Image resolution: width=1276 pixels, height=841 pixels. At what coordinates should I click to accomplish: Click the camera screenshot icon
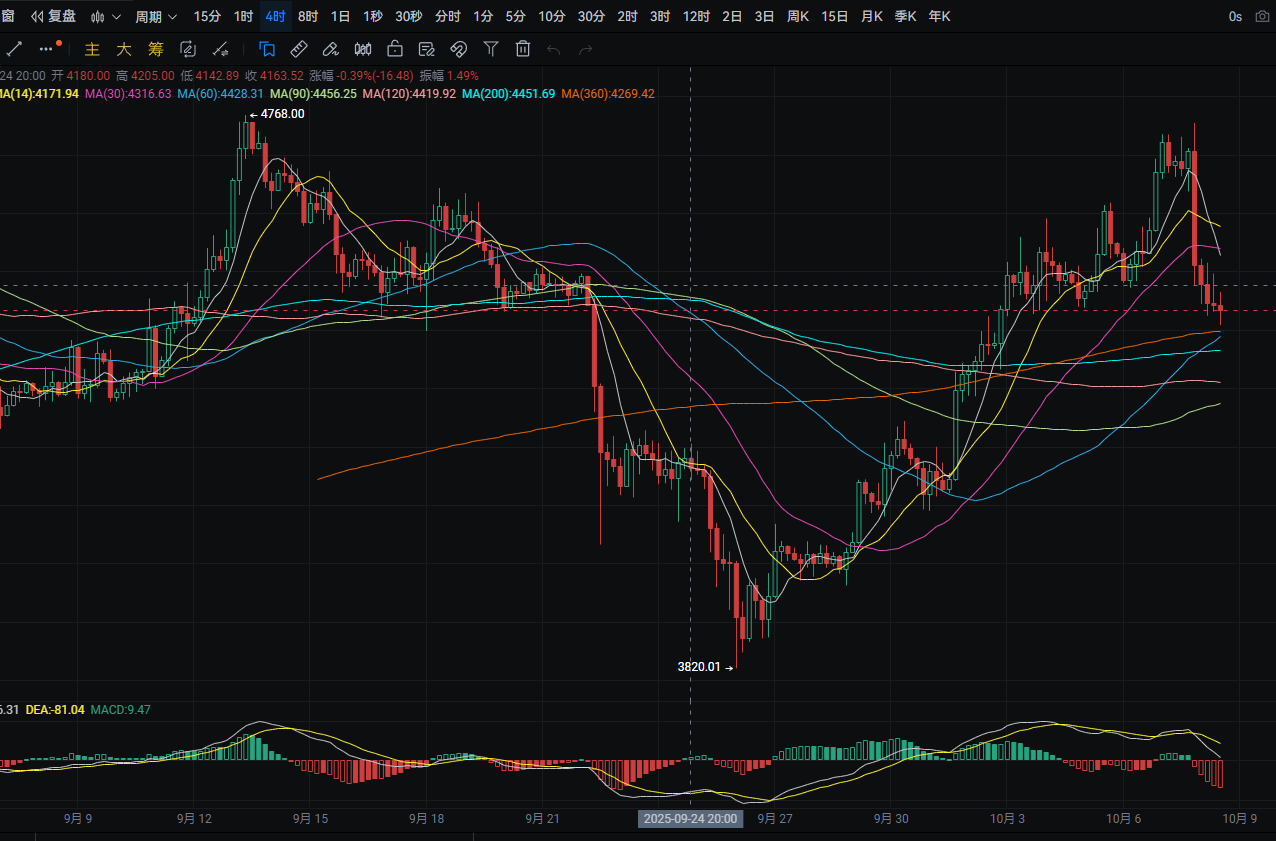coord(1261,16)
